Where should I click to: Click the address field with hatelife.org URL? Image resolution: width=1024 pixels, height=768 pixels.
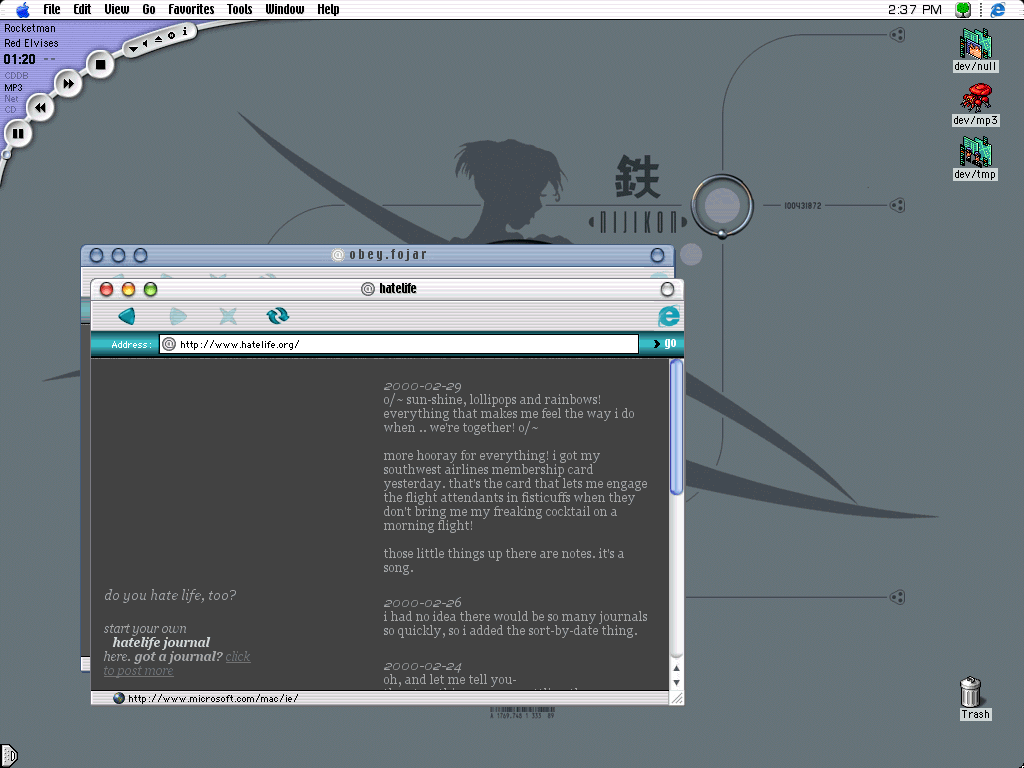click(400, 344)
